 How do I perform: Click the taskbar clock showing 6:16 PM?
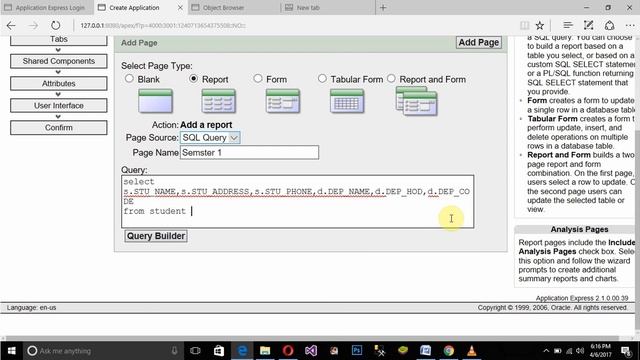click(x=601, y=351)
